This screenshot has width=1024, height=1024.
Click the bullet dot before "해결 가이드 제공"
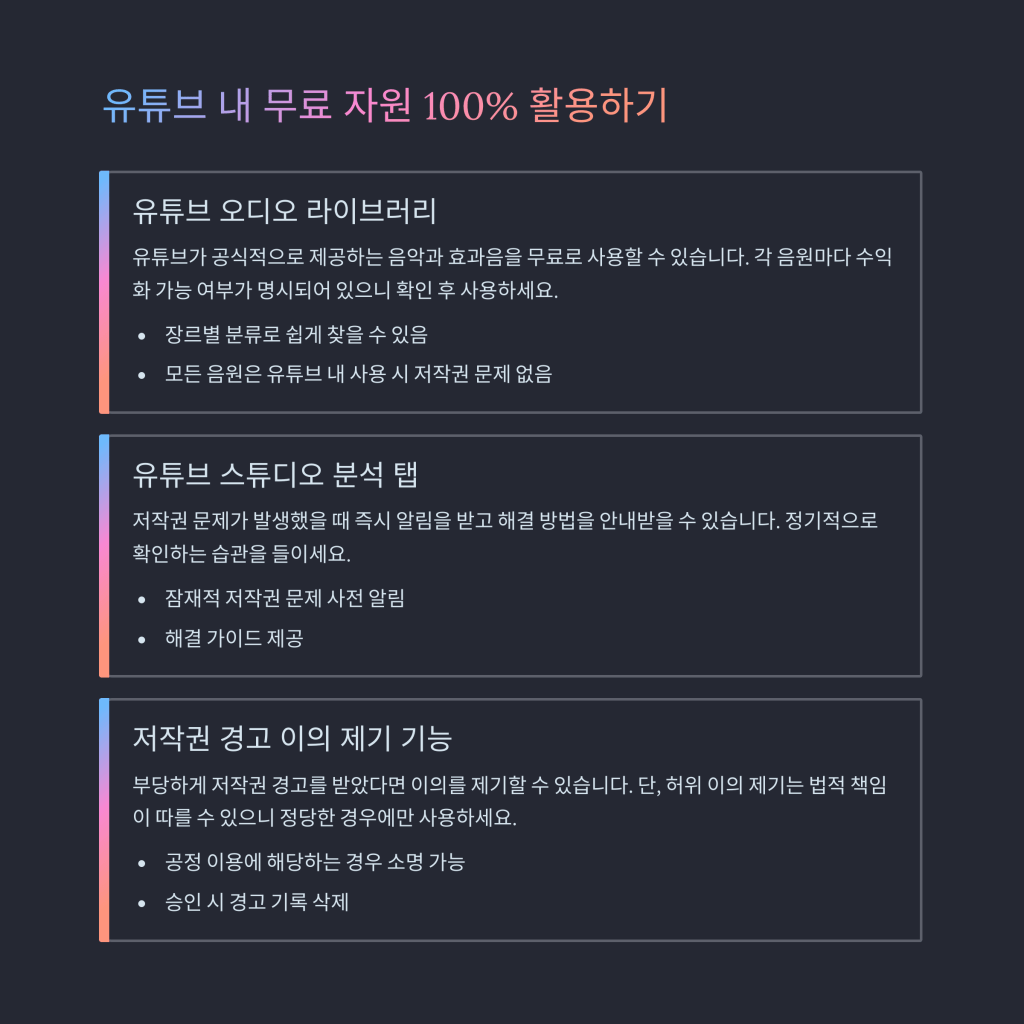[x=143, y=639]
